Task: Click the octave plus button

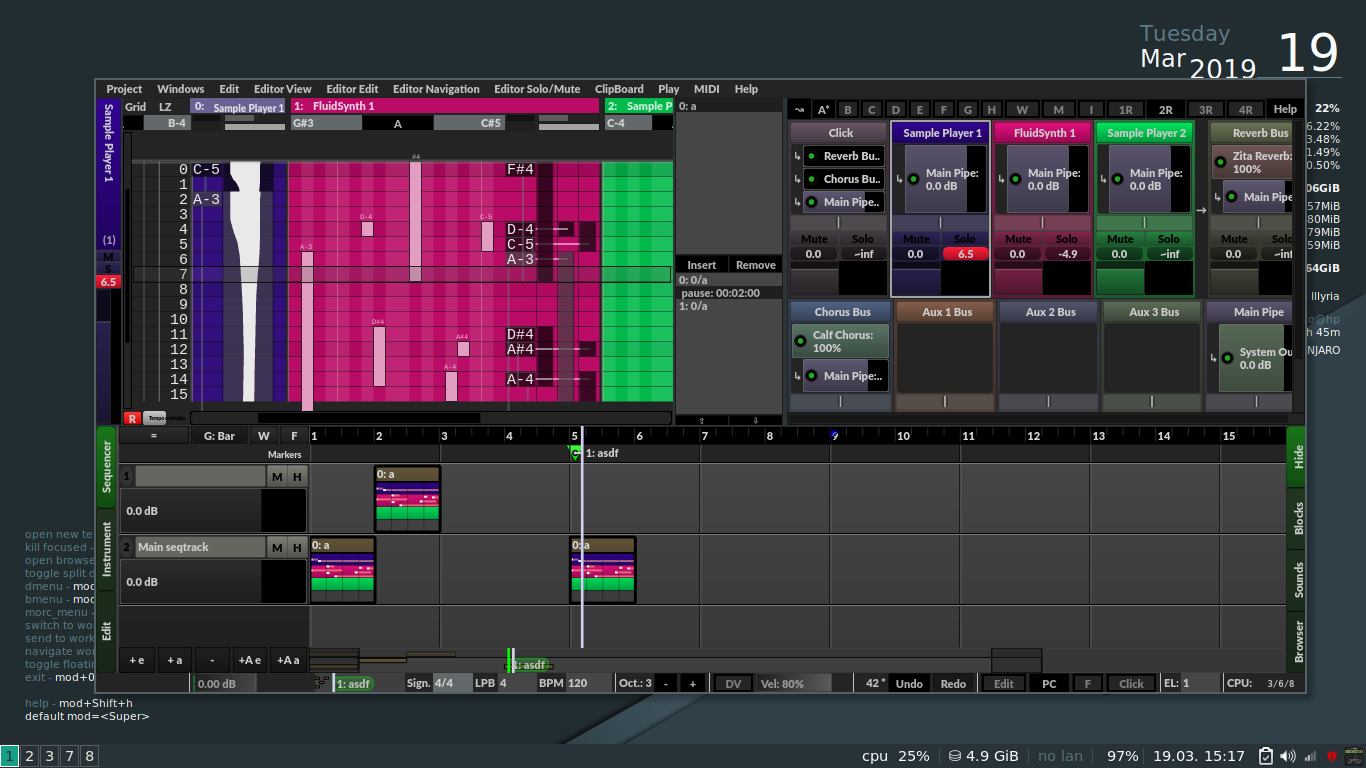Action: point(692,683)
